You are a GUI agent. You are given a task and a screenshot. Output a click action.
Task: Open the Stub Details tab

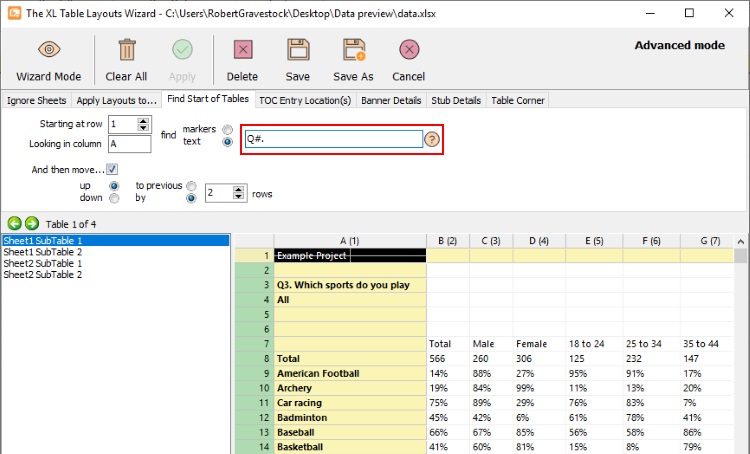click(456, 100)
